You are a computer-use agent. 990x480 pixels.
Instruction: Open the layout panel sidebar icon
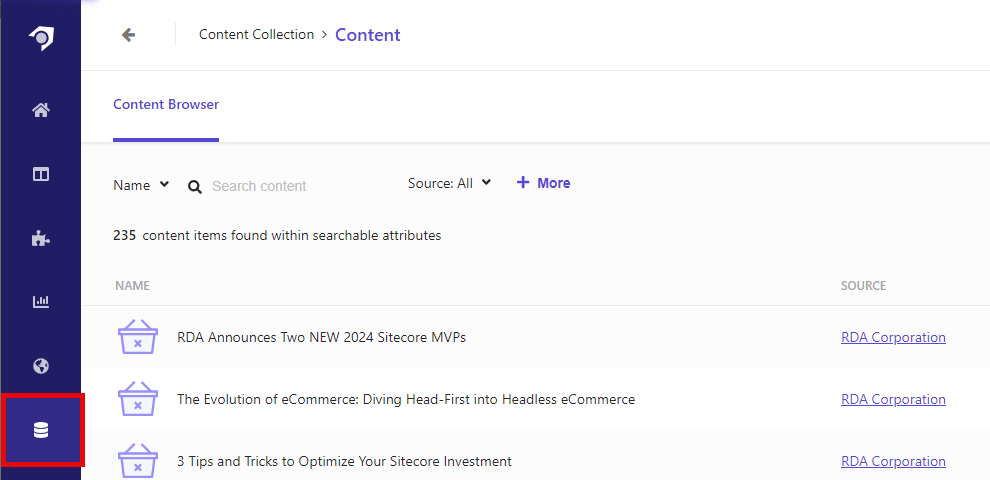click(41, 174)
